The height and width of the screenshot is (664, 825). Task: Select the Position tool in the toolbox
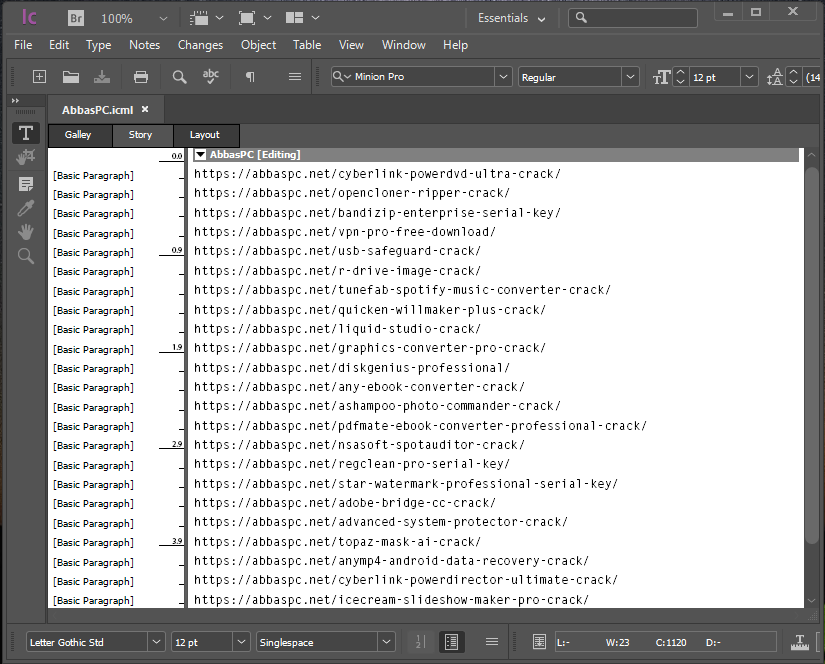[x=26, y=156]
